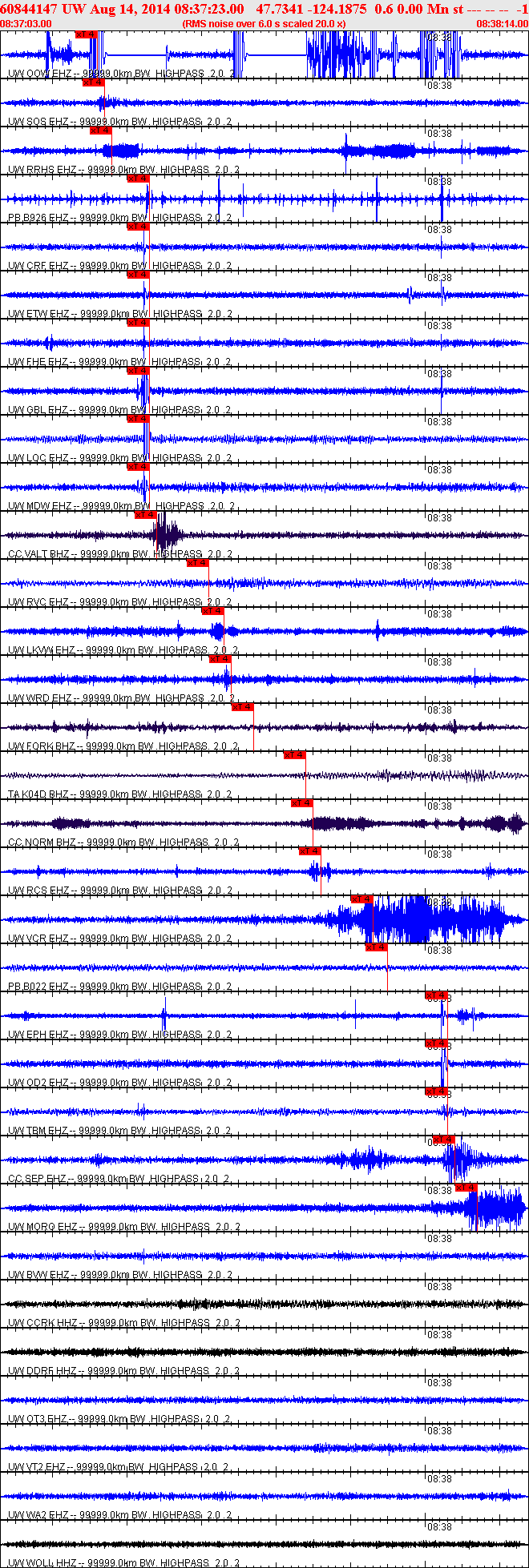Click the red pick flag on CC NORM trace
Screen dimensions: 529x1568
pos(302,803)
